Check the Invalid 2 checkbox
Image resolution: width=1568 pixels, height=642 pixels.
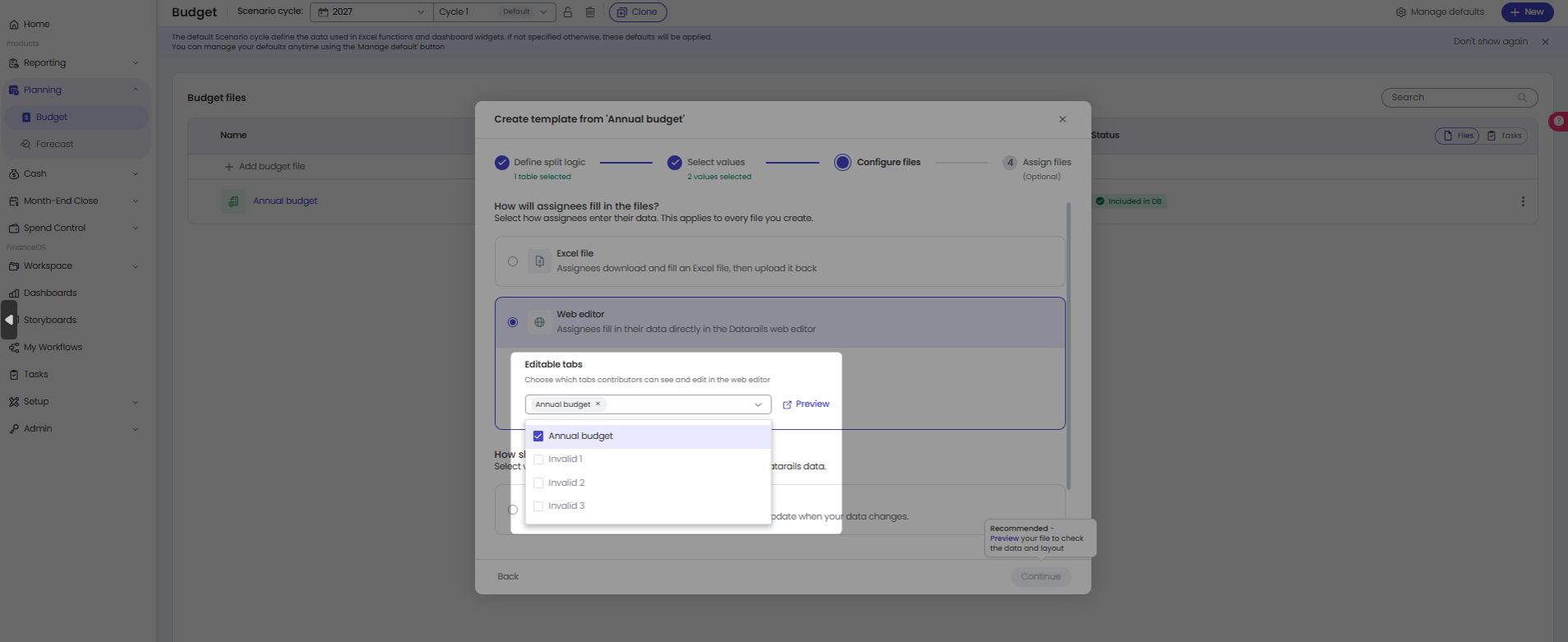[x=539, y=483]
